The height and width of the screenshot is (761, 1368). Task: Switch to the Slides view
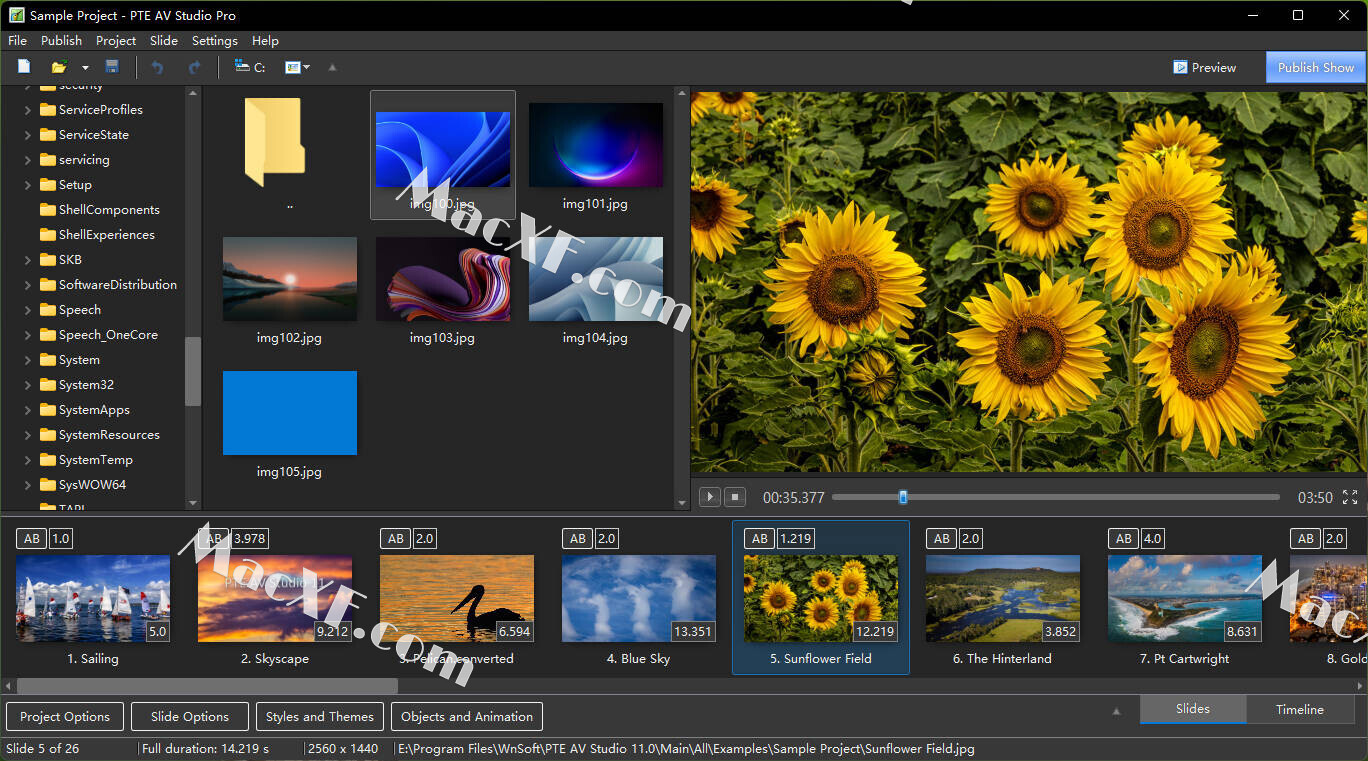pos(1192,709)
